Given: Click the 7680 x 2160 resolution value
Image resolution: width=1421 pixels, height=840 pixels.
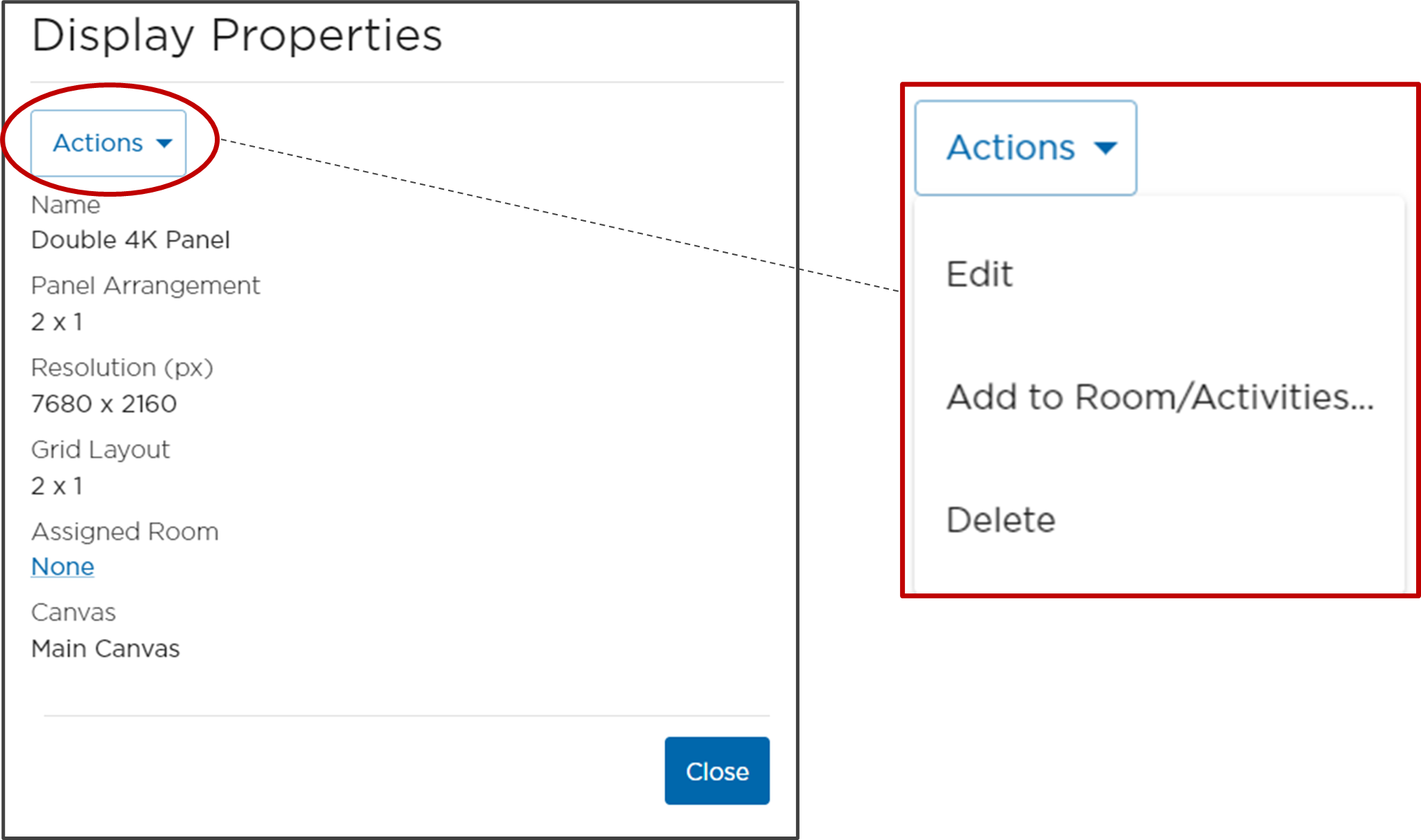Looking at the screenshot, I should [104, 404].
